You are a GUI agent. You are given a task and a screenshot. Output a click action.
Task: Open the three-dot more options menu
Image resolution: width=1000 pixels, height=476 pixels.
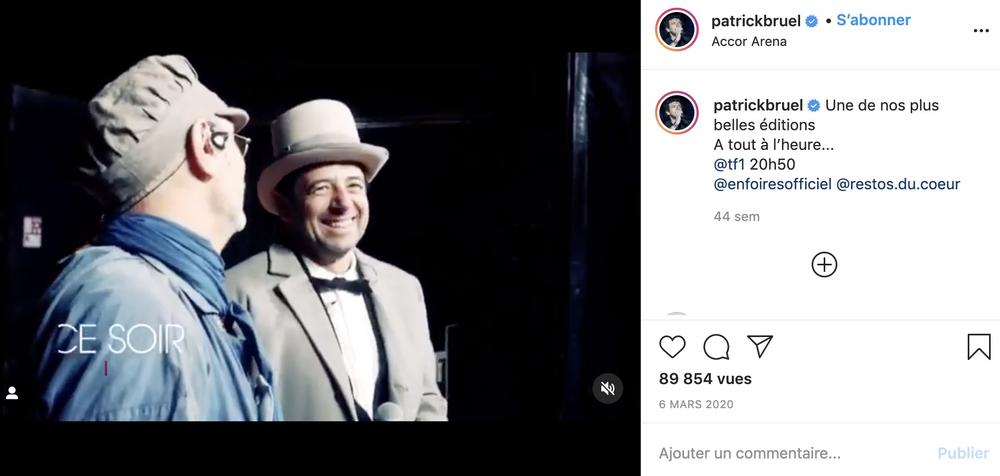click(981, 31)
